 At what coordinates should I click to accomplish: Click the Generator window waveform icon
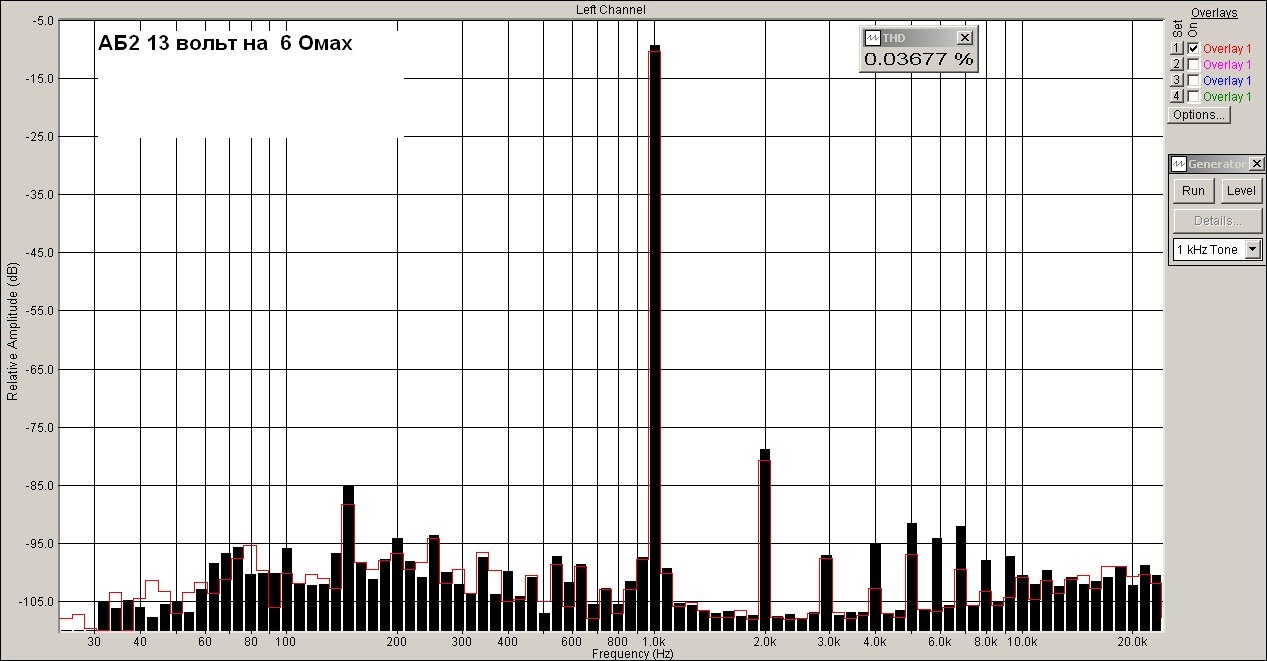point(1179,164)
